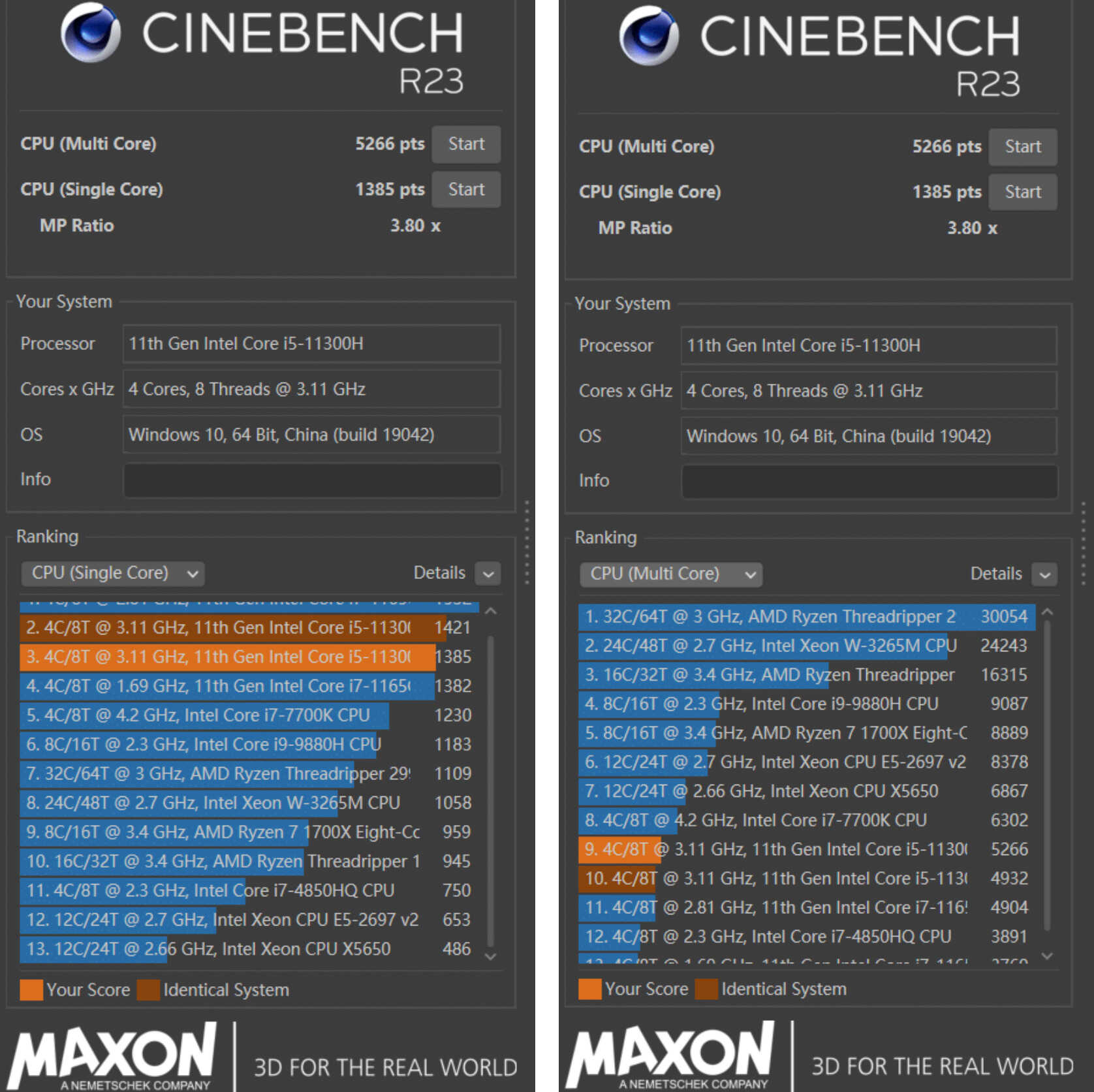The image size is (1094, 1092).
Task: Click the OS field in left window
Action: (x=312, y=435)
